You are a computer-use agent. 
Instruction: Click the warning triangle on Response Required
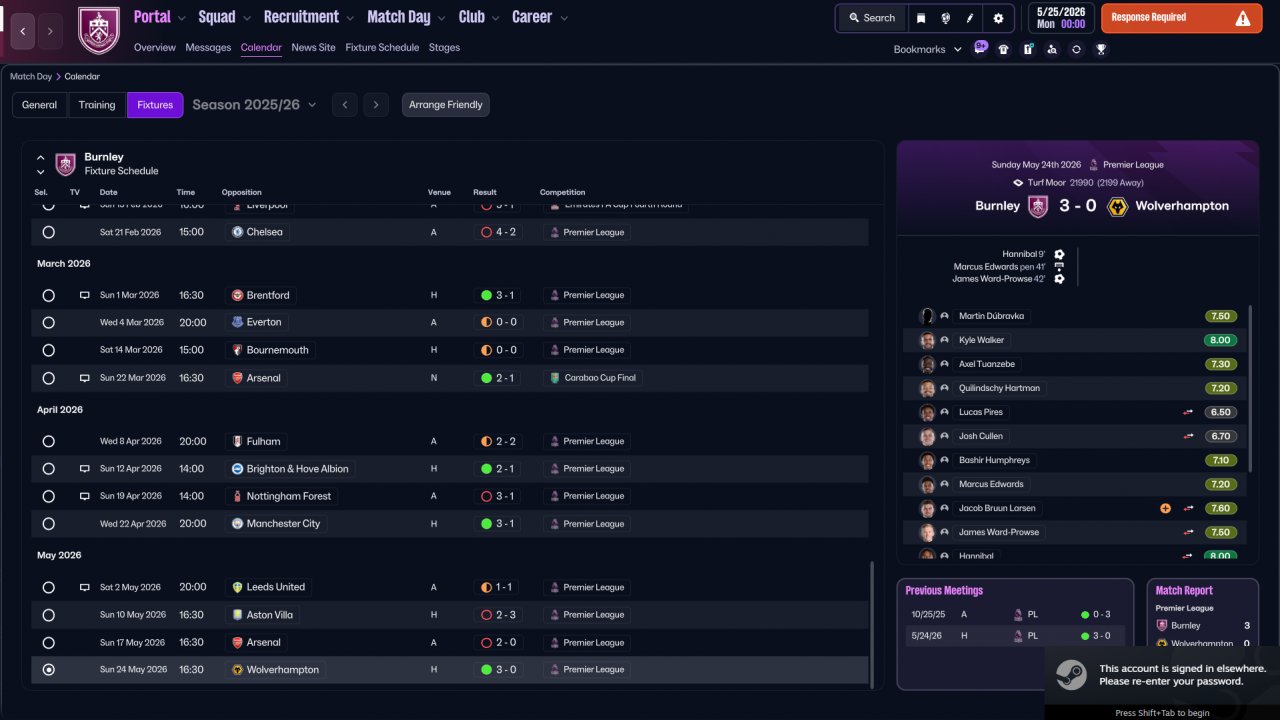click(1242, 18)
